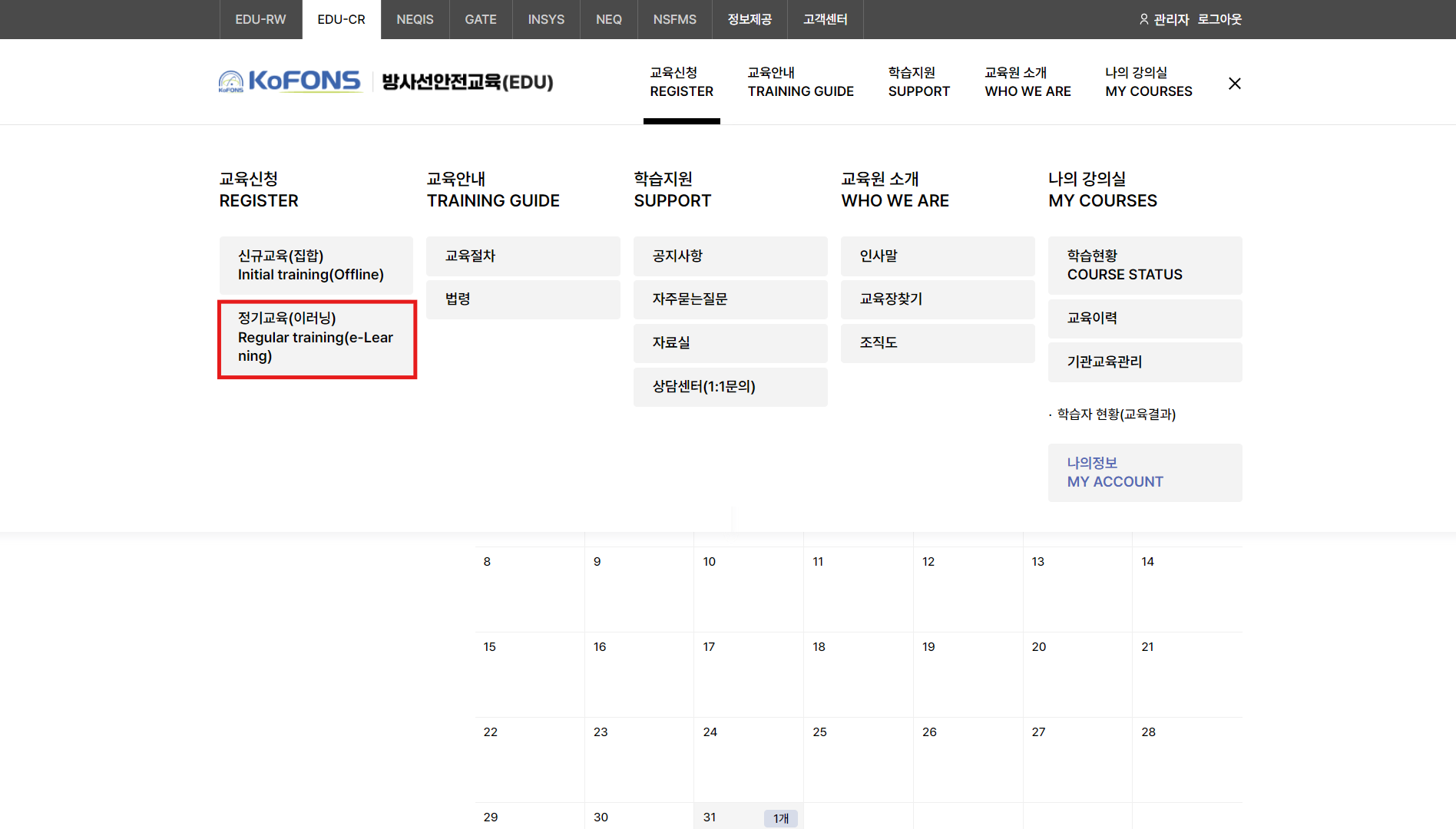This screenshot has height=829, width=1456.
Task: Open the 학습지원 SUPPORT main menu
Action: 919,82
